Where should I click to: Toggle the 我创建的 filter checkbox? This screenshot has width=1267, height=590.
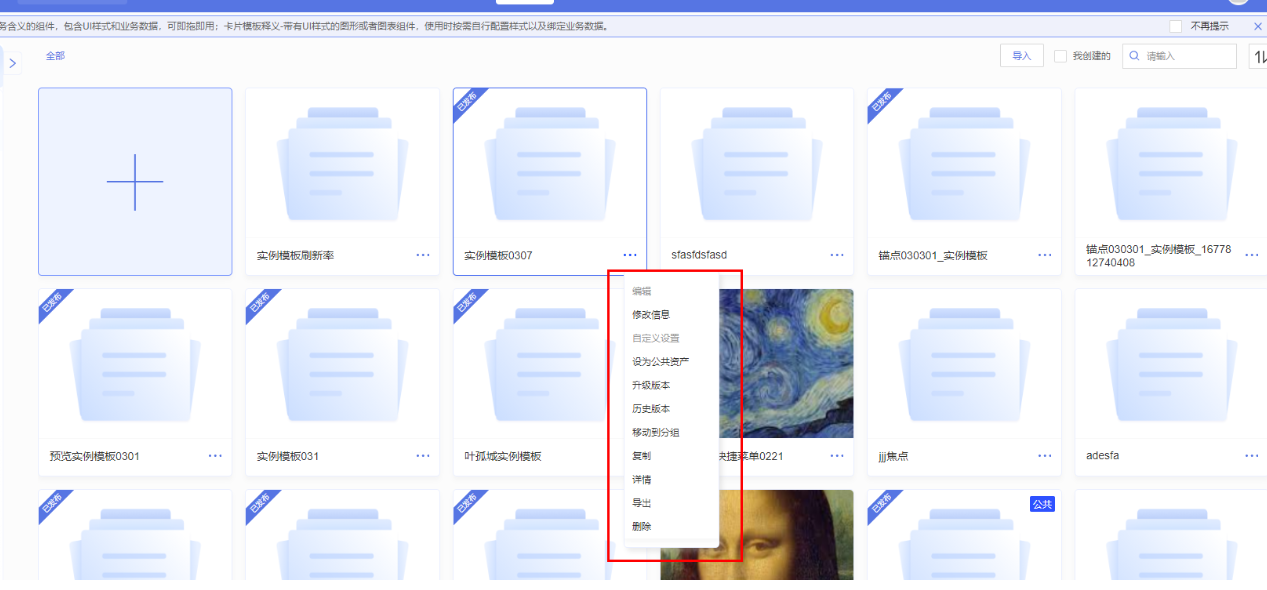[1060, 56]
